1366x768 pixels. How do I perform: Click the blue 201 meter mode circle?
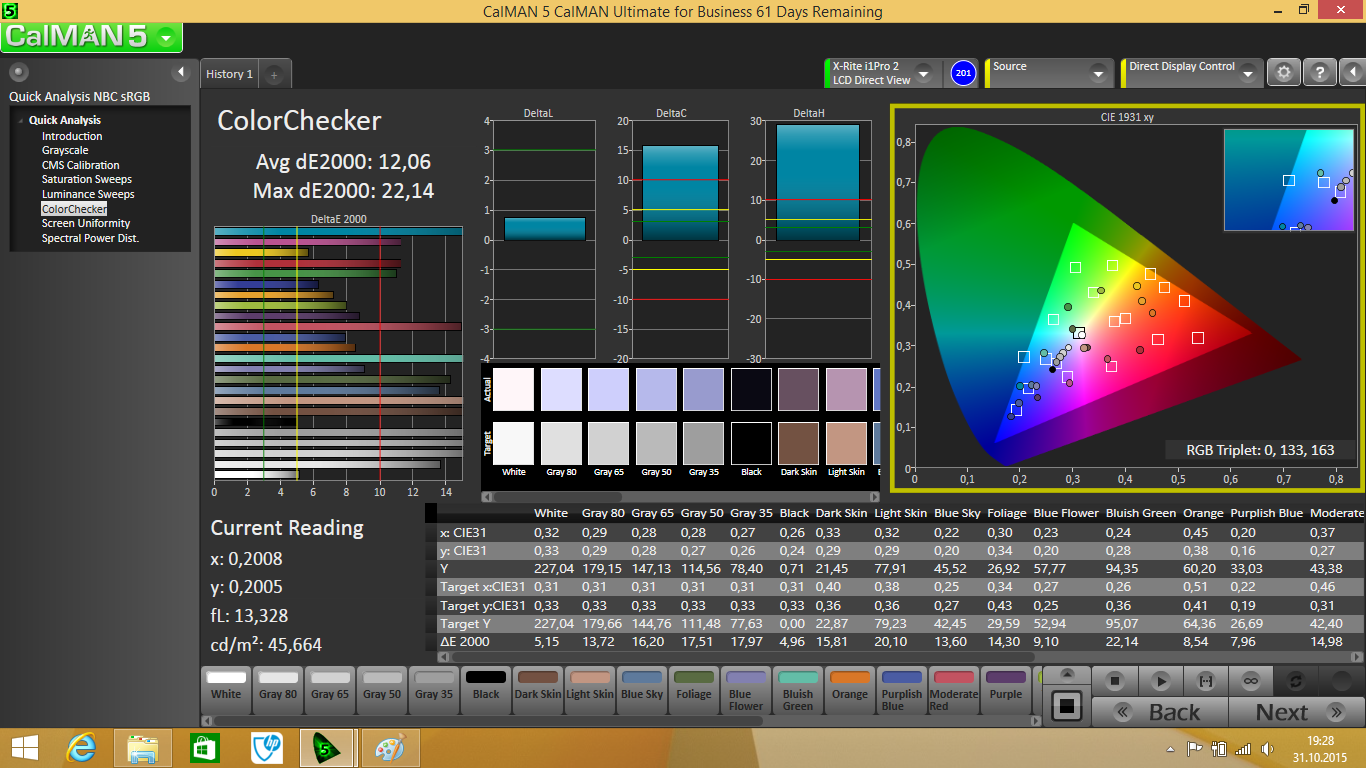963,73
